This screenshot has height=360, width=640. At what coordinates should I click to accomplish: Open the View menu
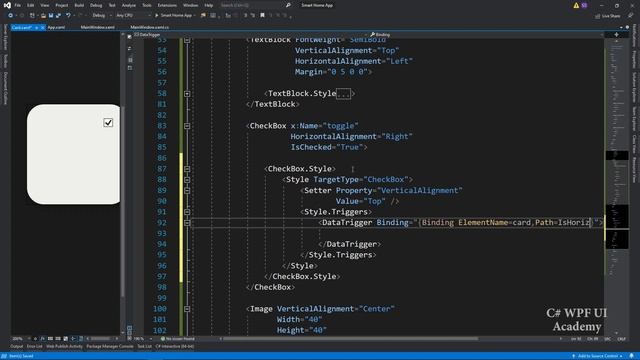coord(44,5)
